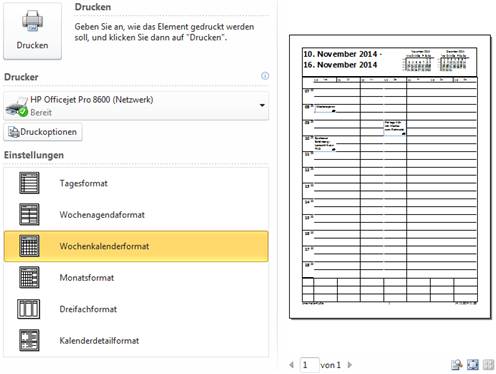Go to next preview page arrow
Image resolution: width=496 pixels, height=374 pixels.
(350, 365)
